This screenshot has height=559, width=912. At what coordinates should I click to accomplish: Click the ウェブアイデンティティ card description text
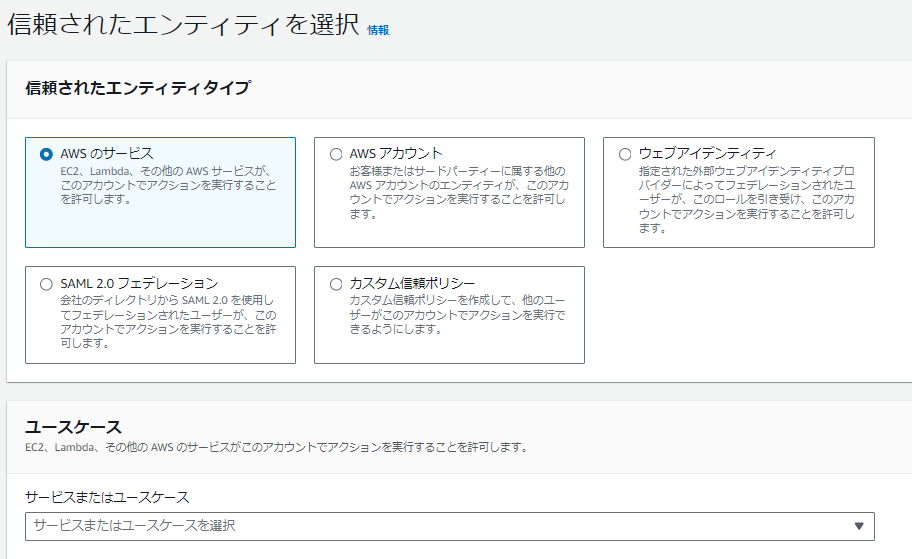pos(747,200)
